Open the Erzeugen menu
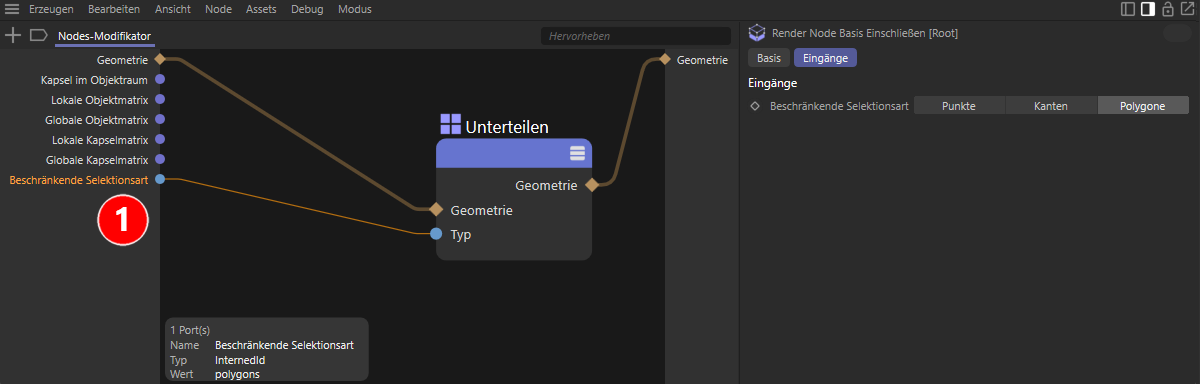 [51, 9]
